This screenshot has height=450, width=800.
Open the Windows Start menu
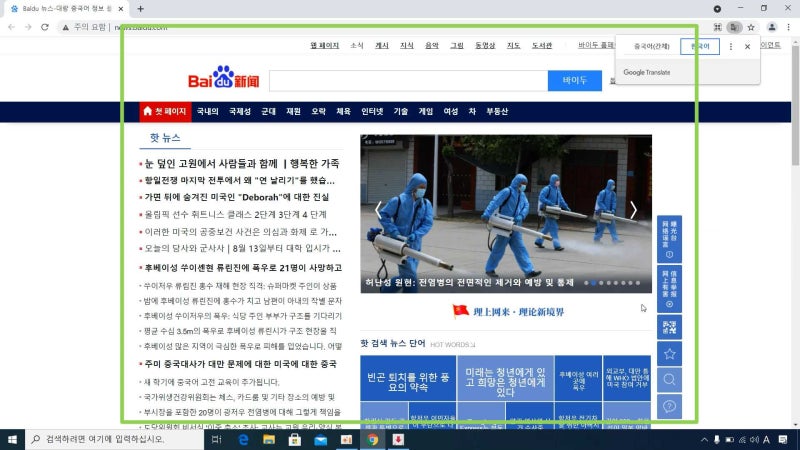click(x=12, y=439)
